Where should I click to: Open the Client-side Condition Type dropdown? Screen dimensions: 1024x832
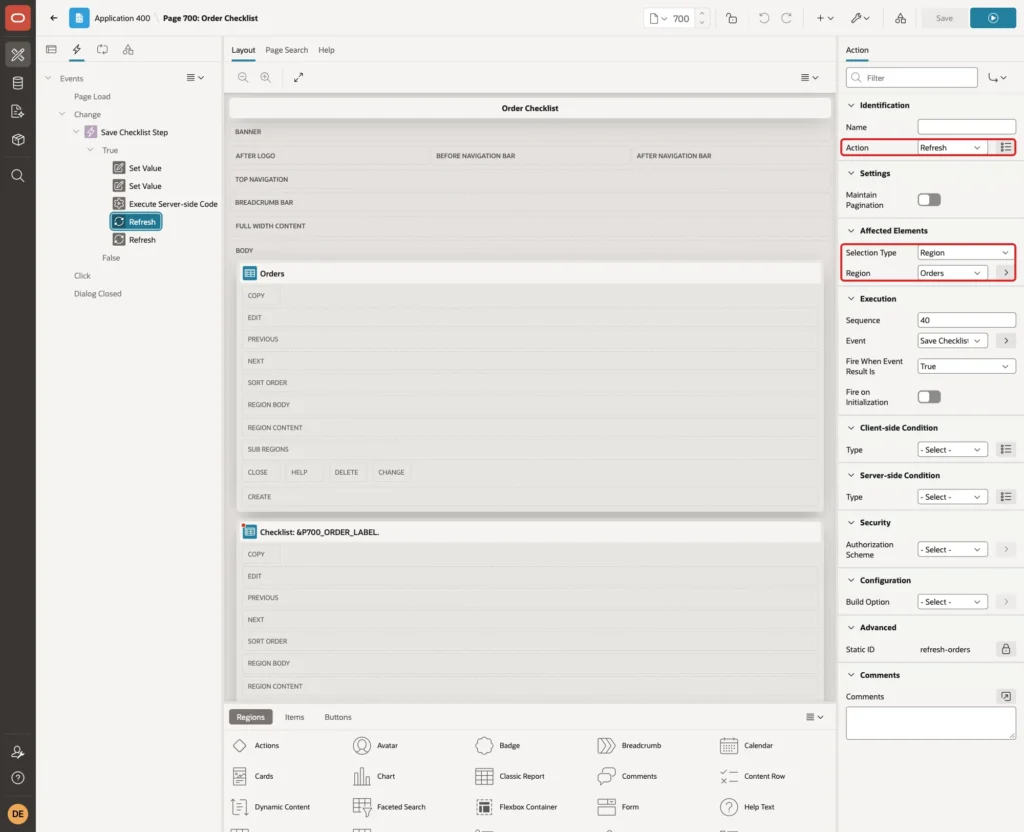(x=952, y=449)
